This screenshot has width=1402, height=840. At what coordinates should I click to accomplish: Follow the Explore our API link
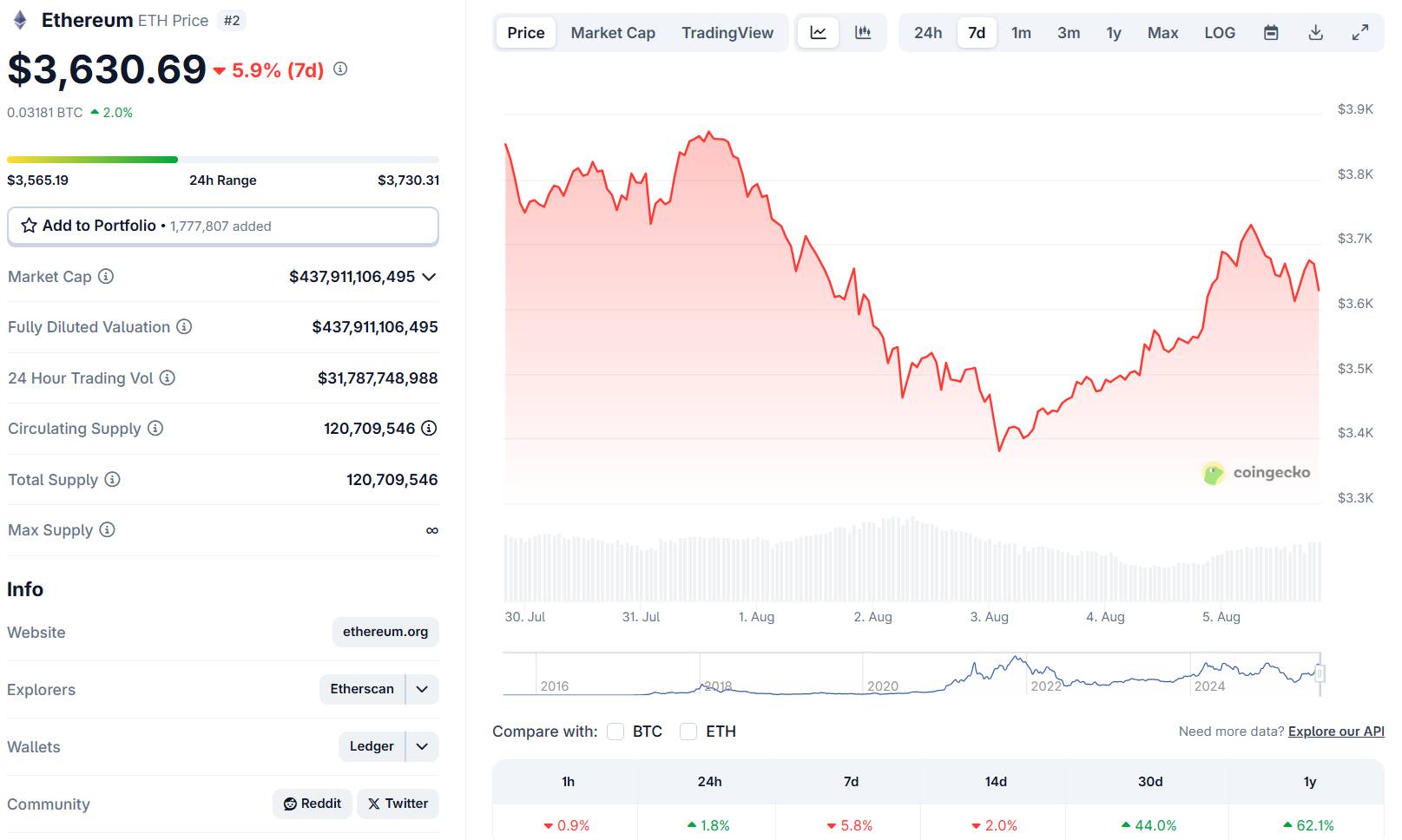pyautogui.click(x=1336, y=732)
